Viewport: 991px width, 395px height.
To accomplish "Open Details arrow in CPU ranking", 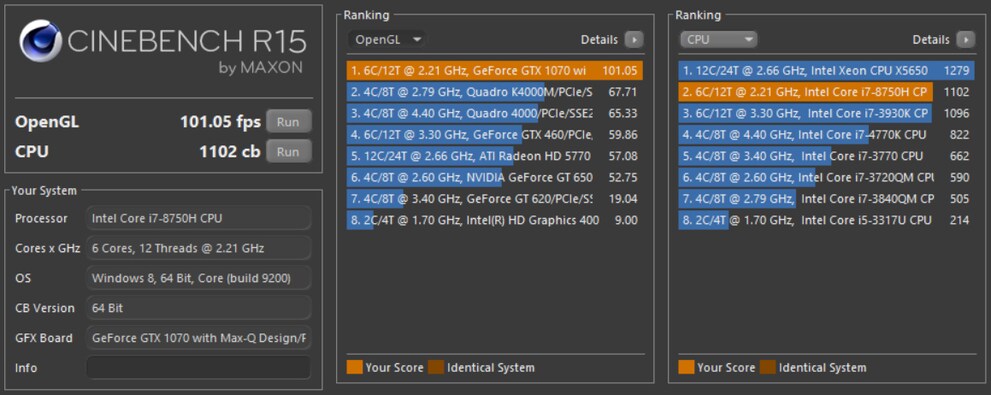I will coord(965,40).
